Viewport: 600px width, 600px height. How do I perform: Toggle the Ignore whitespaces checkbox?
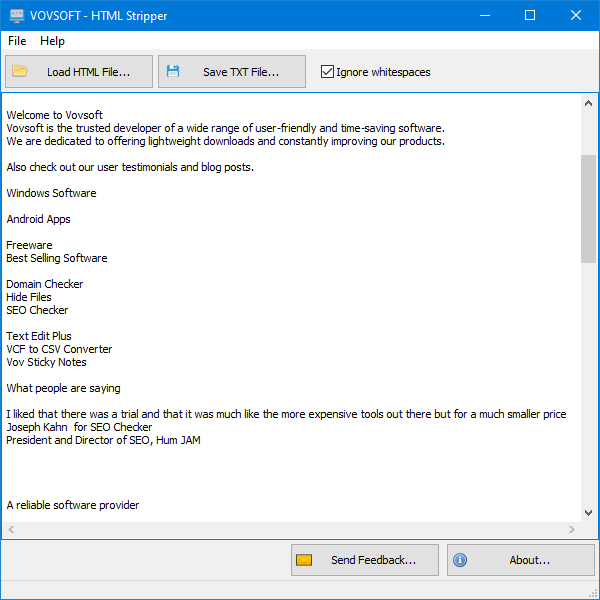coord(376,72)
